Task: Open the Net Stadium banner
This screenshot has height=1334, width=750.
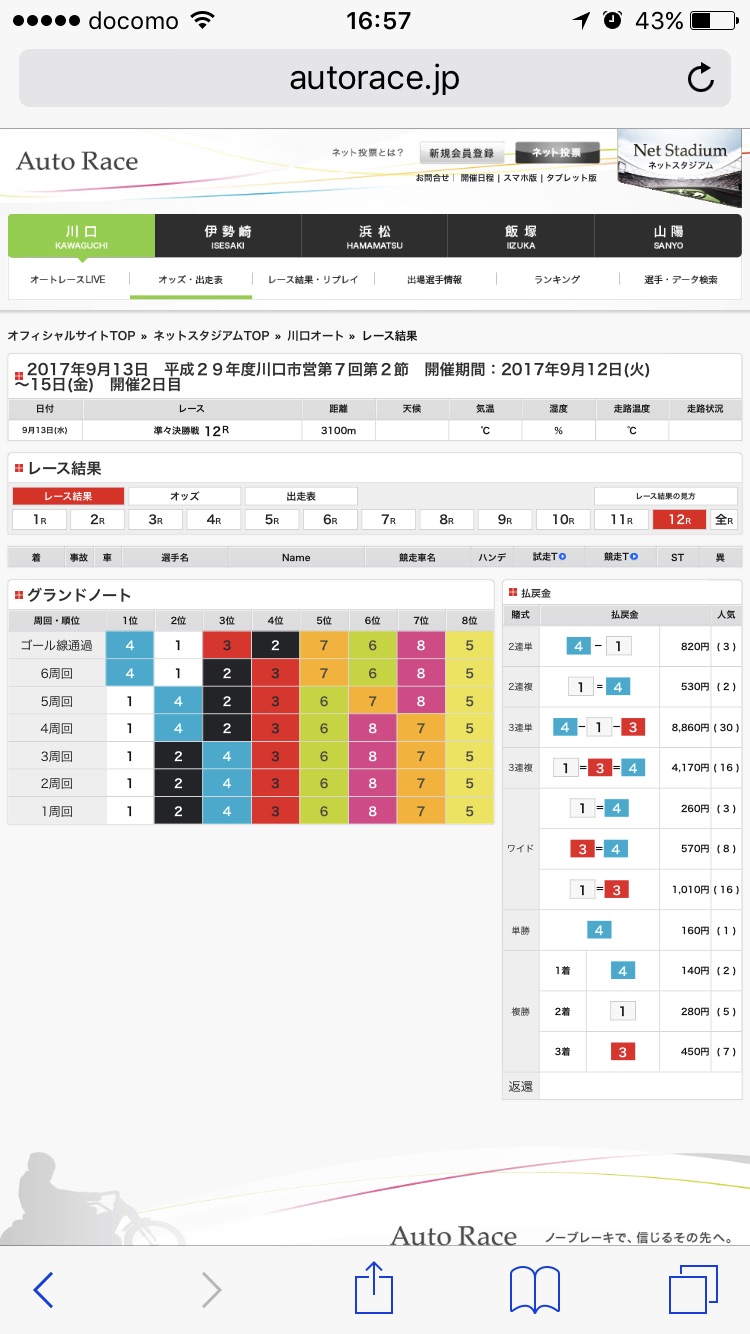Action: click(x=680, y=167)
